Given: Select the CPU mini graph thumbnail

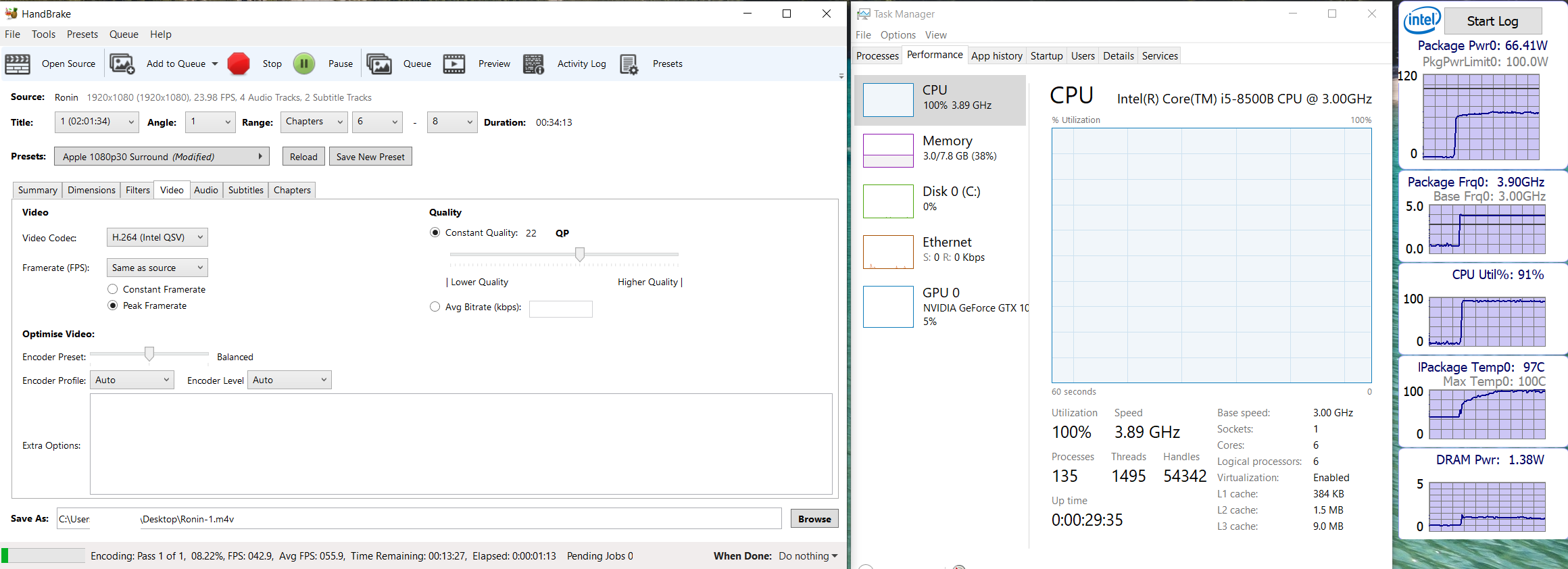Looking at the screenshot, I should click(888, 100).
